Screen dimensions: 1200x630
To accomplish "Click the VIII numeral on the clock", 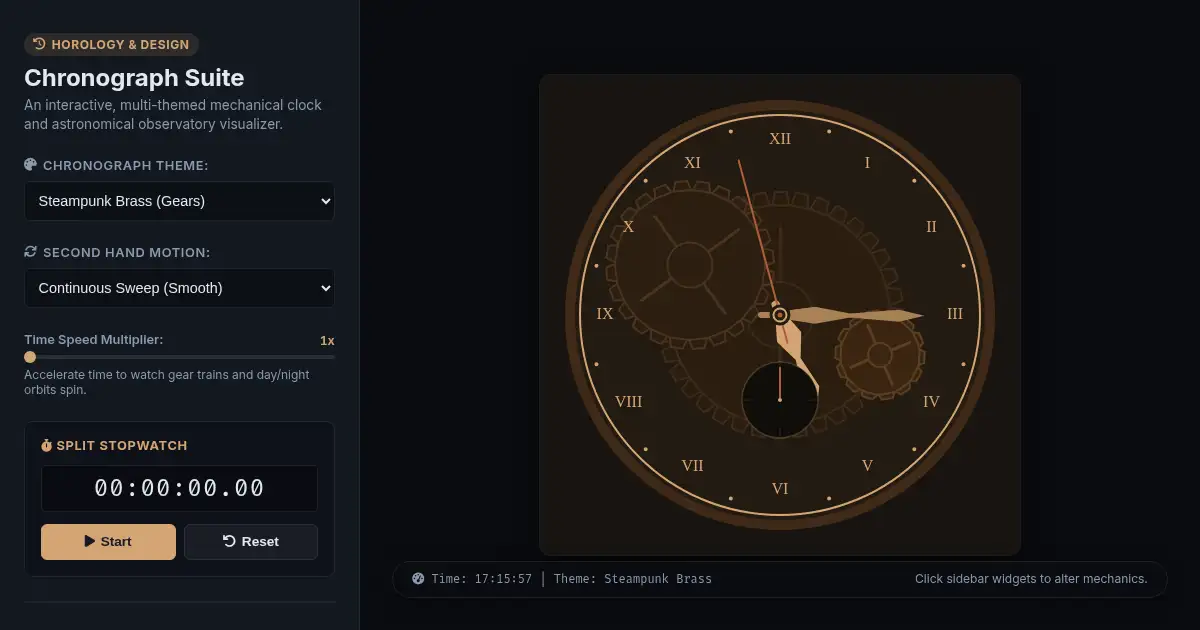I will (x=628, y=402).
